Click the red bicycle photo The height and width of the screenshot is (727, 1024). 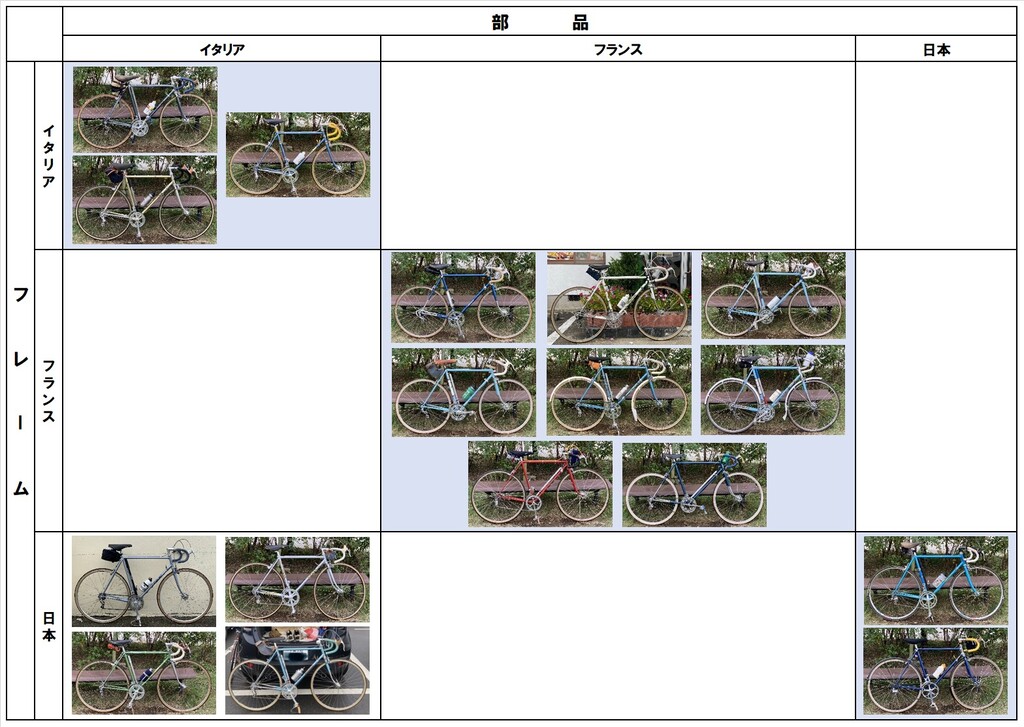pyautogui.click(x=540, y=484)
